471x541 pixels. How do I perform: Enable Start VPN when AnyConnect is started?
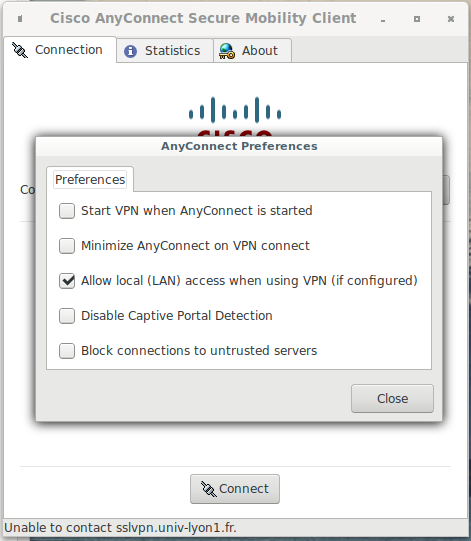click(67, 211)
